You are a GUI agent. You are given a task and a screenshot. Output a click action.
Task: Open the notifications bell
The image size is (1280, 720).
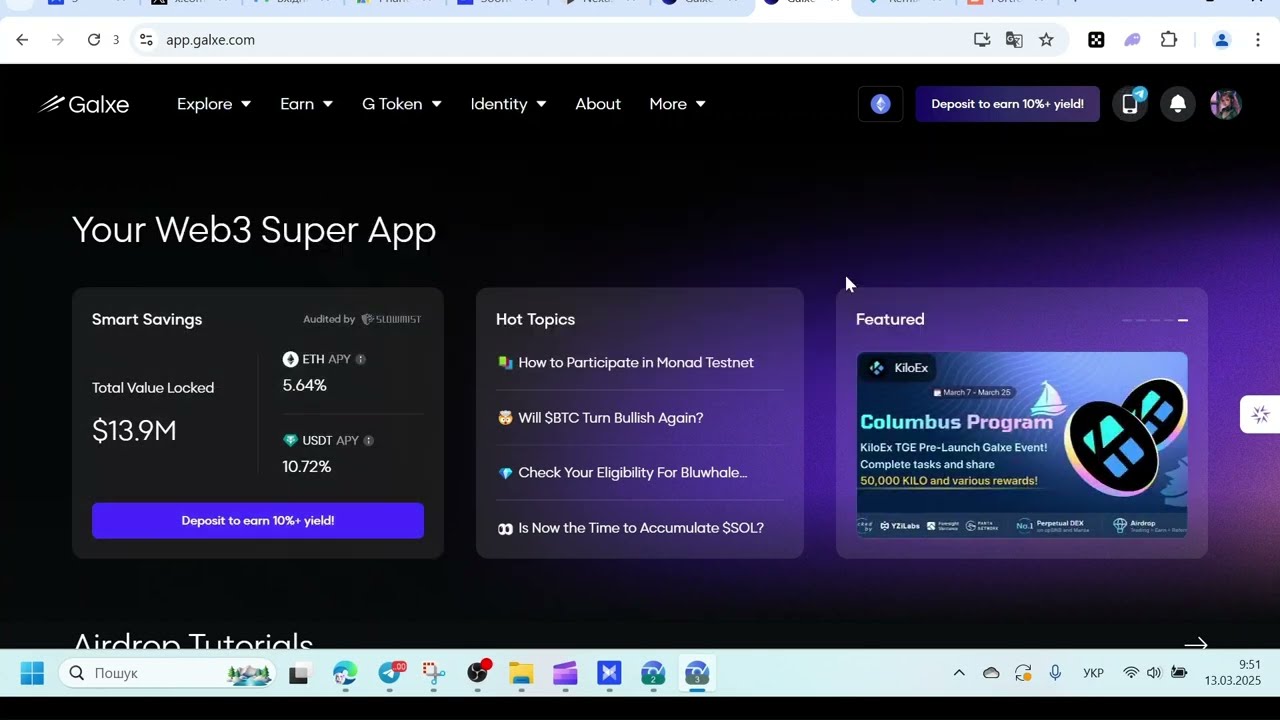coord(1178,104)
